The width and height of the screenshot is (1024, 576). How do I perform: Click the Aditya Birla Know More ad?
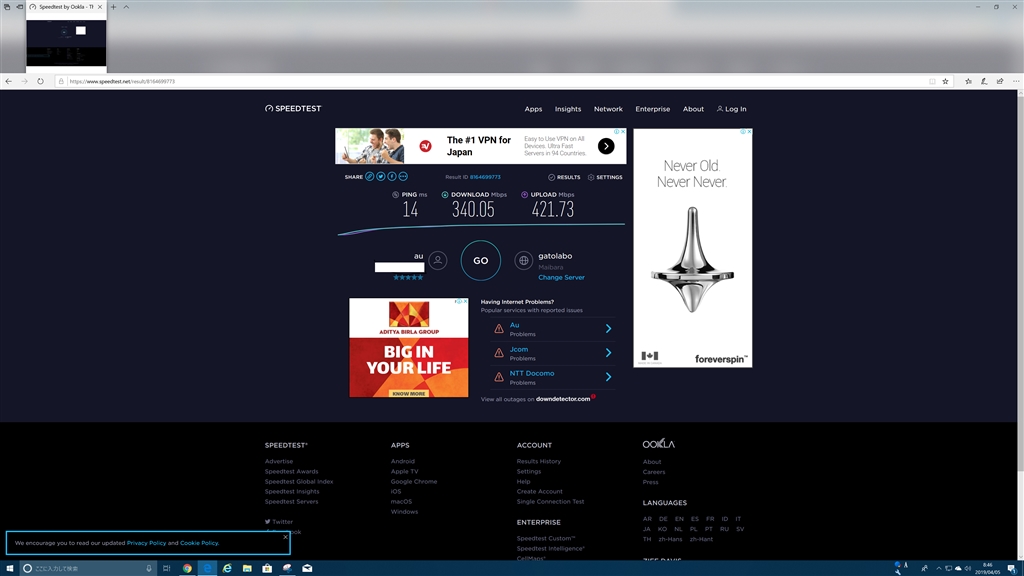409,394
